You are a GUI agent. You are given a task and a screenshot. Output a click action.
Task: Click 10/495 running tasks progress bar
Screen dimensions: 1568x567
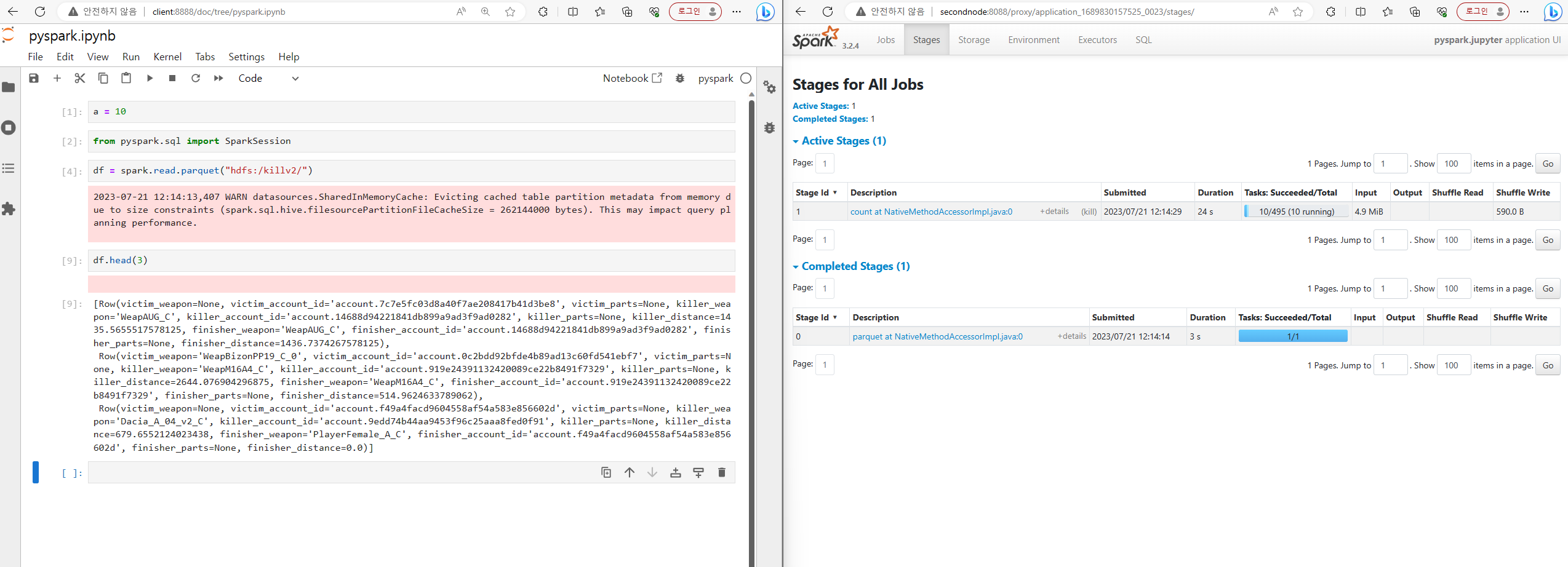(1296, 212)
